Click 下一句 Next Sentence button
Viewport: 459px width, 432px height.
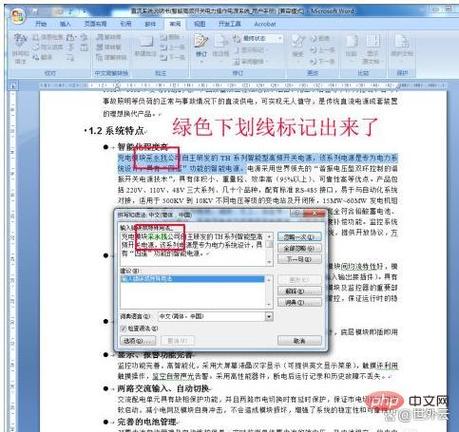point(299,259)
